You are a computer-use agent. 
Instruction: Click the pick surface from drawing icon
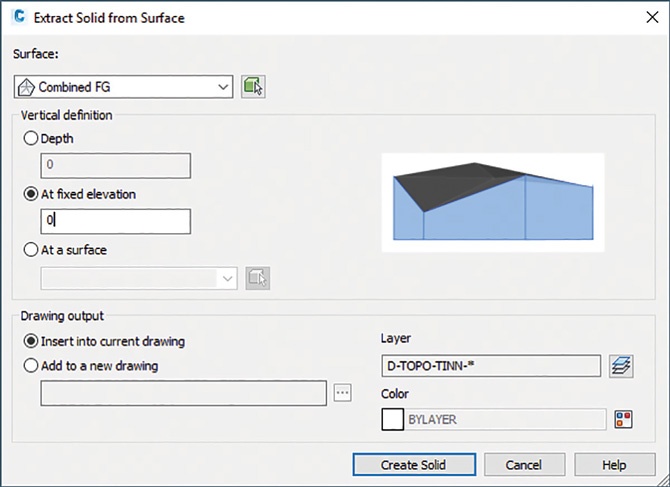tap(253, 87)
